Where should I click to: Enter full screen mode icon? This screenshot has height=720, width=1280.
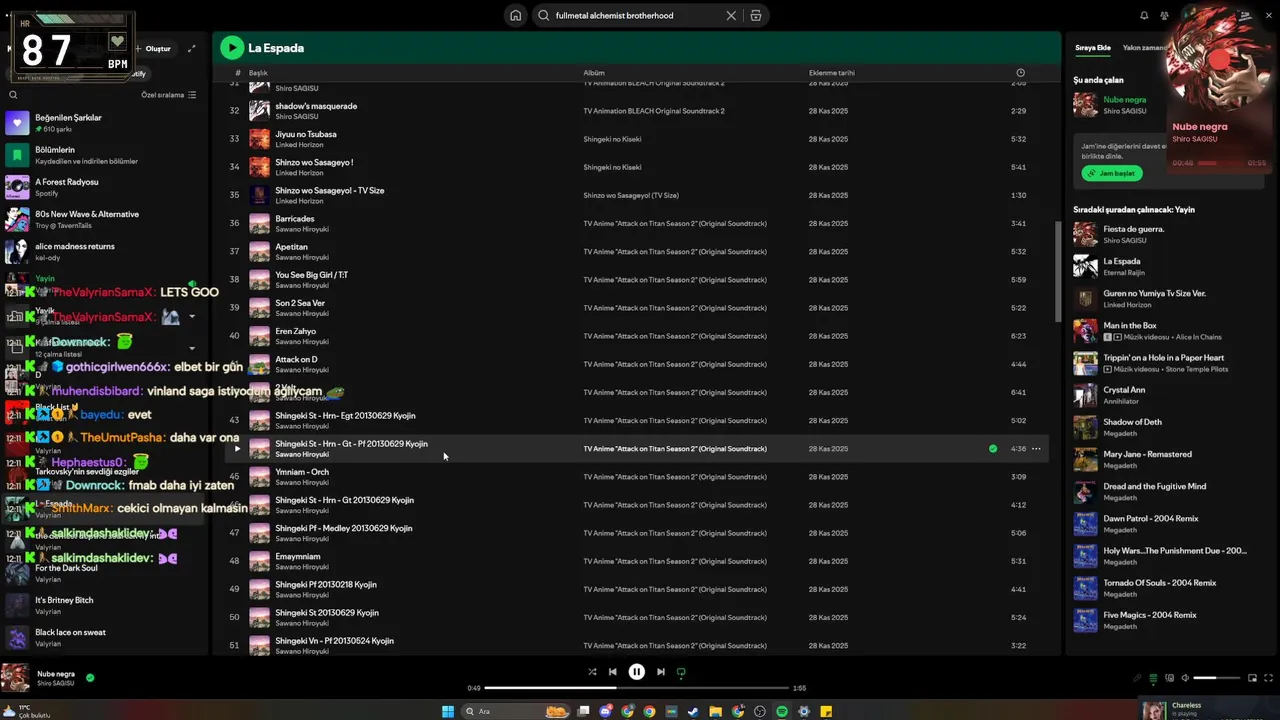1269,678
